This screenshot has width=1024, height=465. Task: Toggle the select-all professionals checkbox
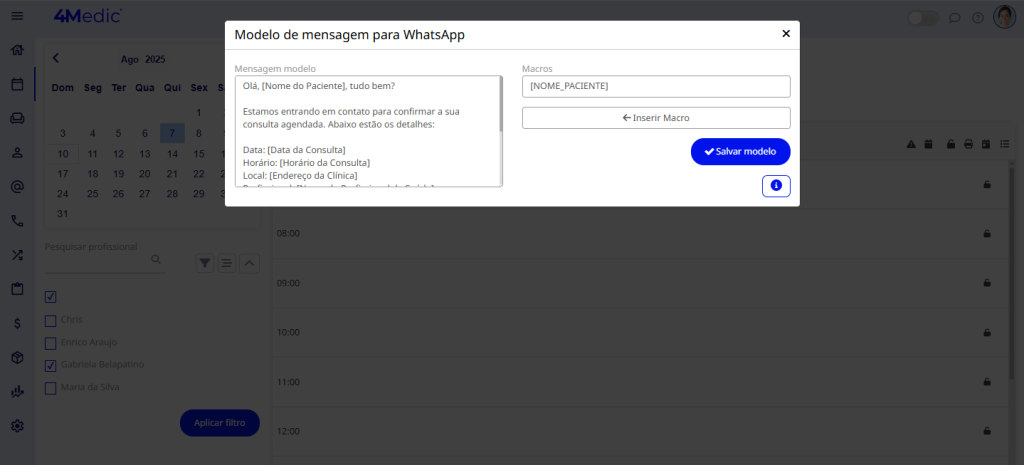point(50,297)
